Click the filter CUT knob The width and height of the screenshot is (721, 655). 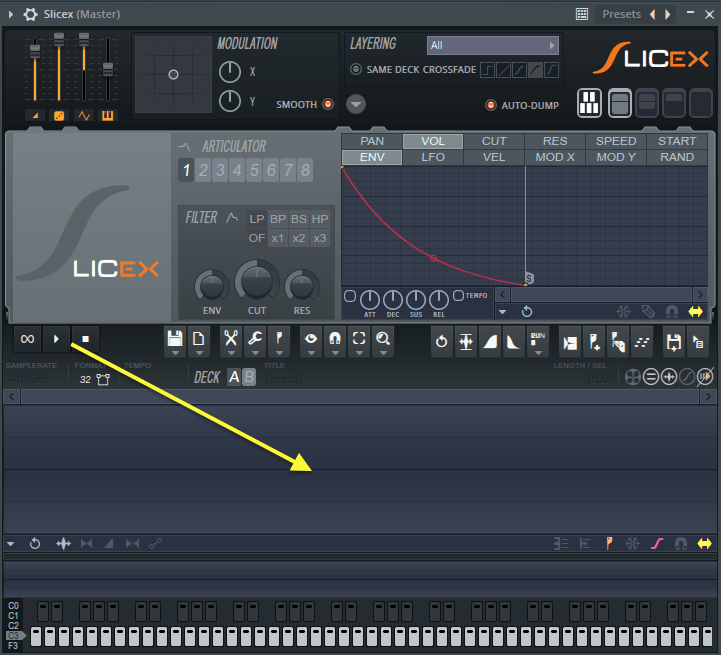coord(257,282)
